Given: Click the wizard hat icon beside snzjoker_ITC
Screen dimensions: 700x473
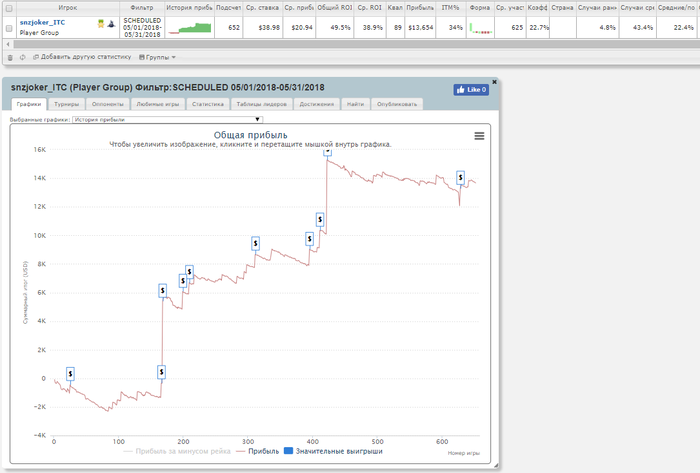Looking at the screenshot, I should click(111, 24).
